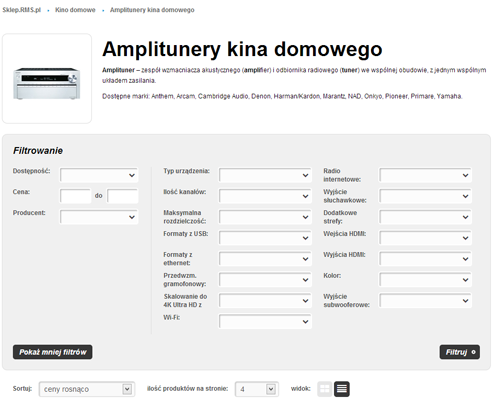Open Formaty z ethernet dropdown
This screenshot has width=492, height=403.
(x=265, y=259)
